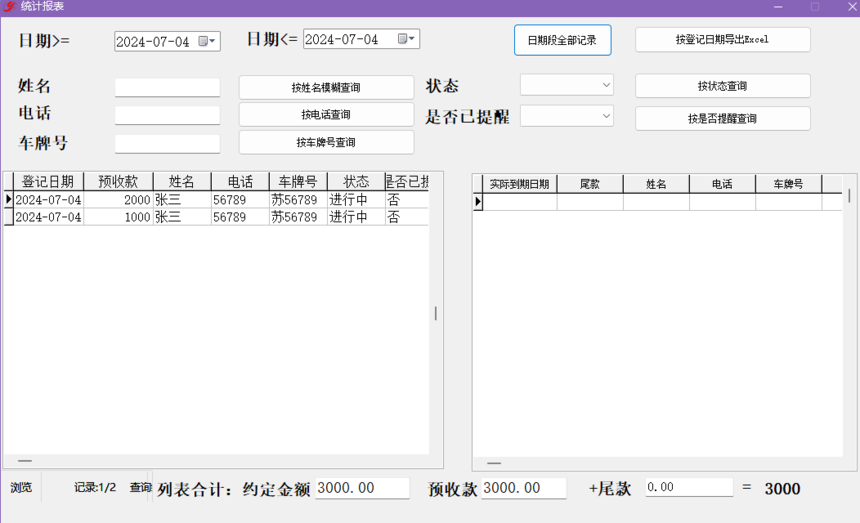Click 日期段全部记录 button
Screen dimensions: 860x523
click(562, 40)
